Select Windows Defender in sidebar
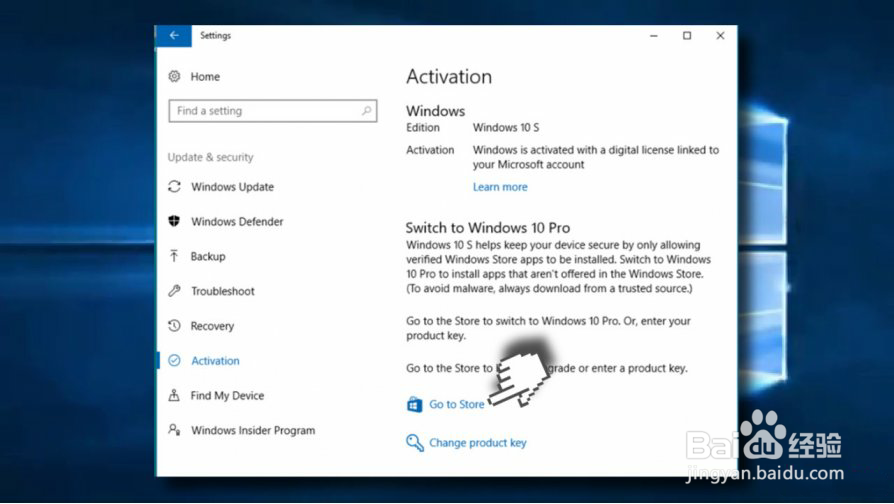 click(x=237, y=222)
